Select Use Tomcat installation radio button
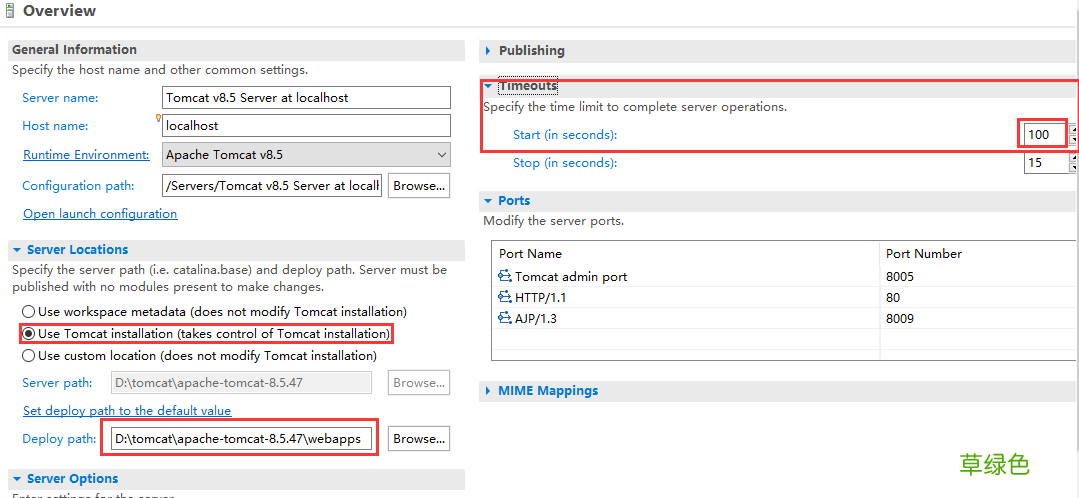 tap(29, 334)
